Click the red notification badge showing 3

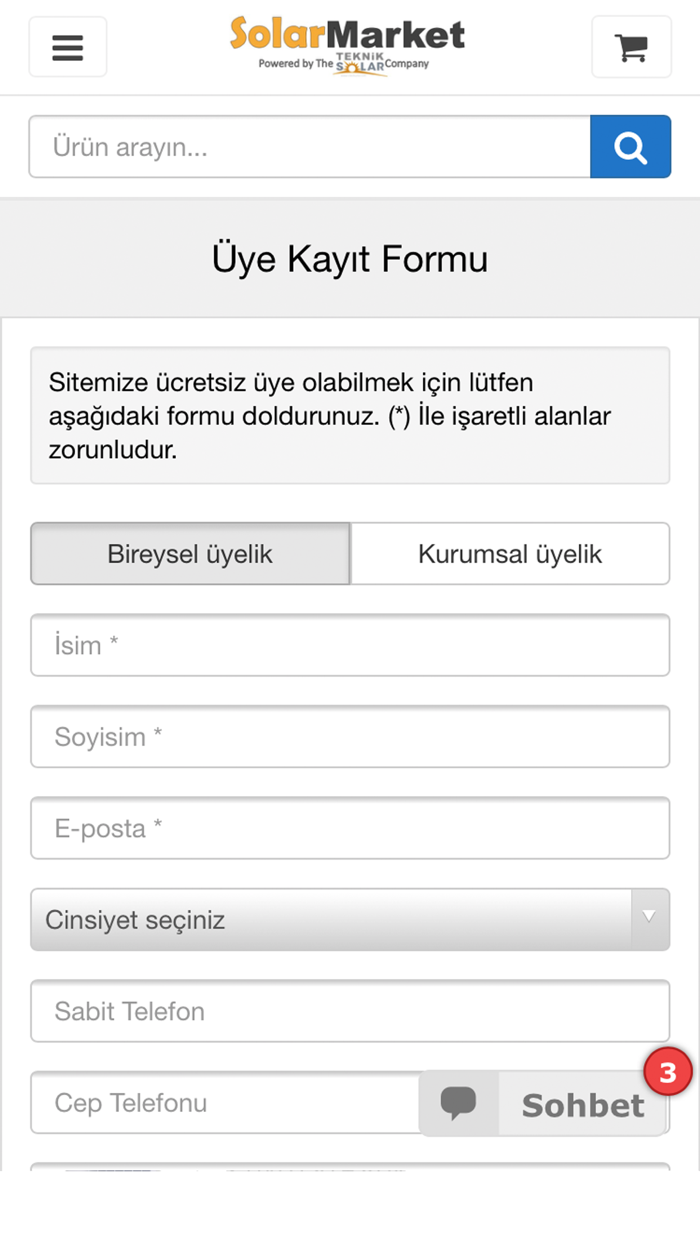point(668,1073)
